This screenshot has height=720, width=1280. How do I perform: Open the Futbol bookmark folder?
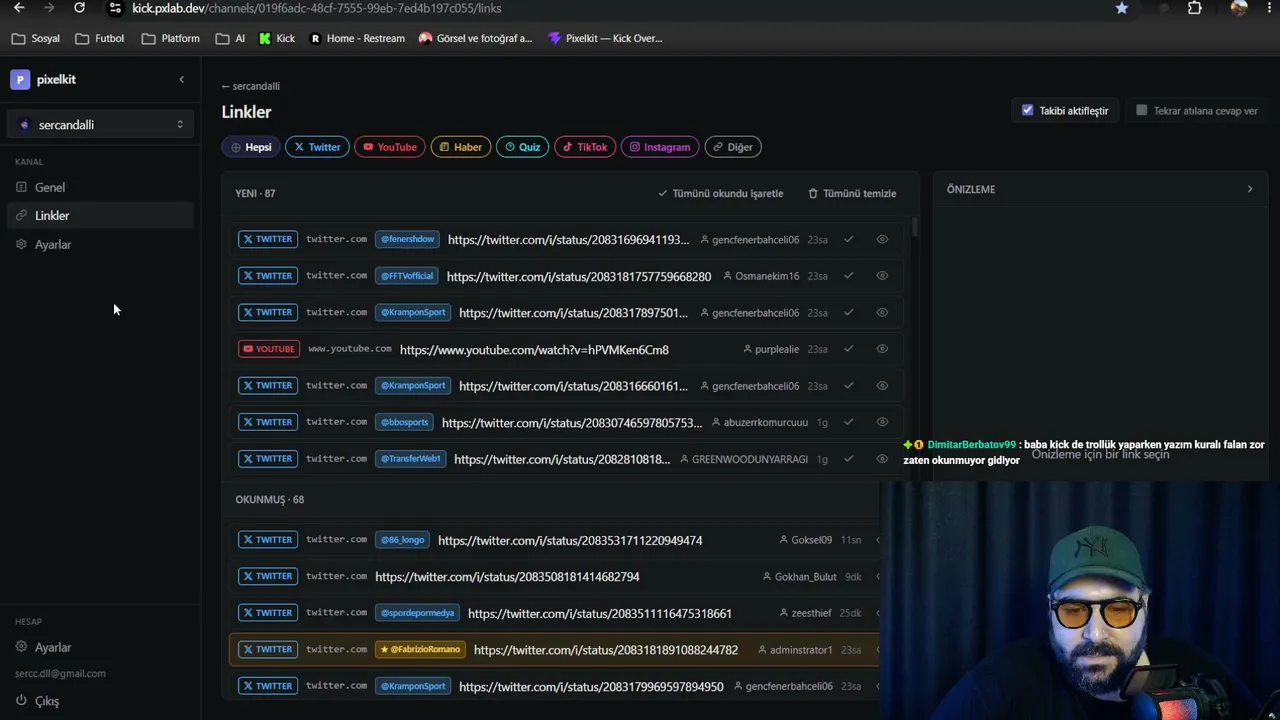100,38
